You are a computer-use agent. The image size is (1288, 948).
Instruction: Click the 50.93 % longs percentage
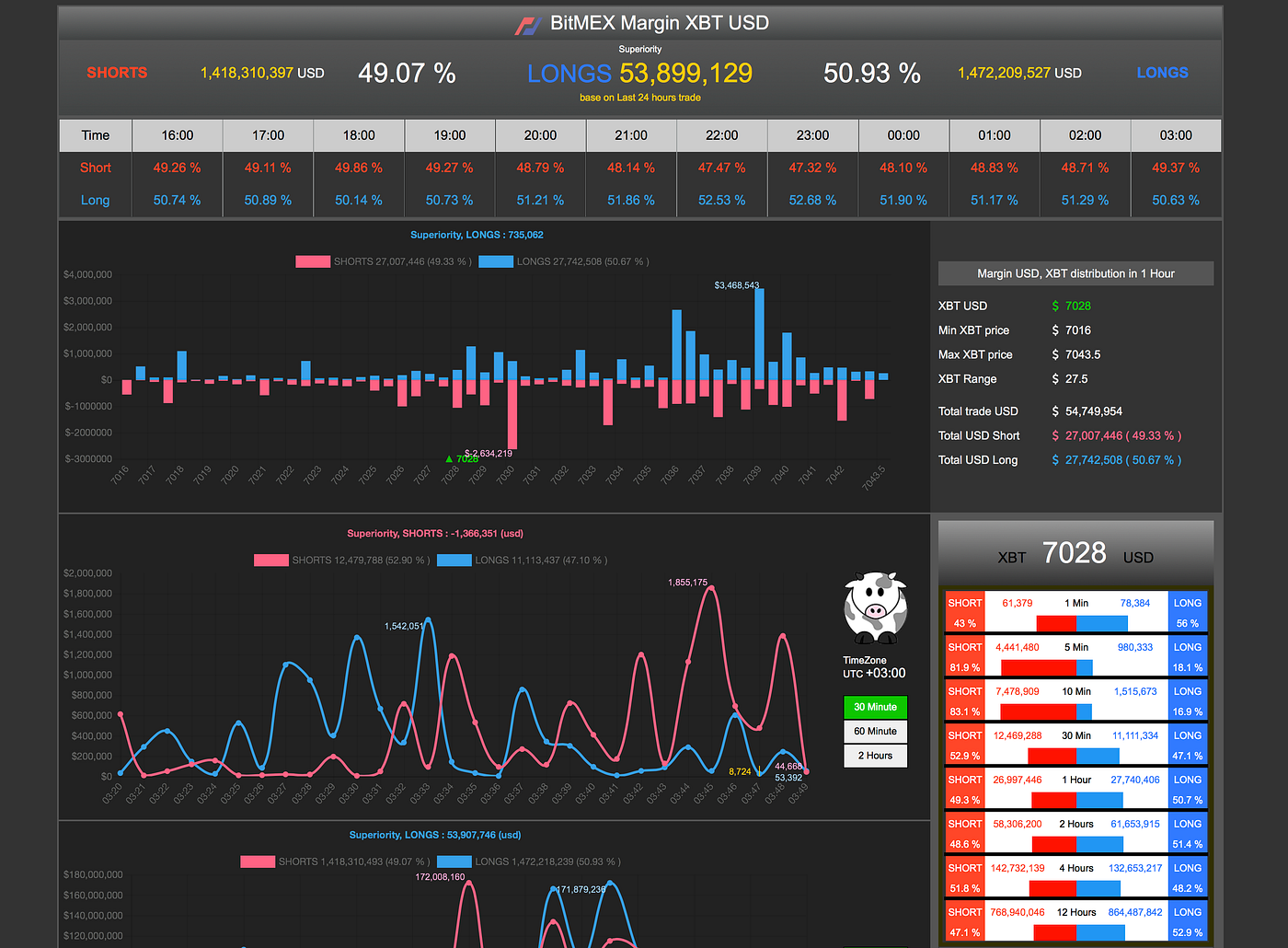872,73
